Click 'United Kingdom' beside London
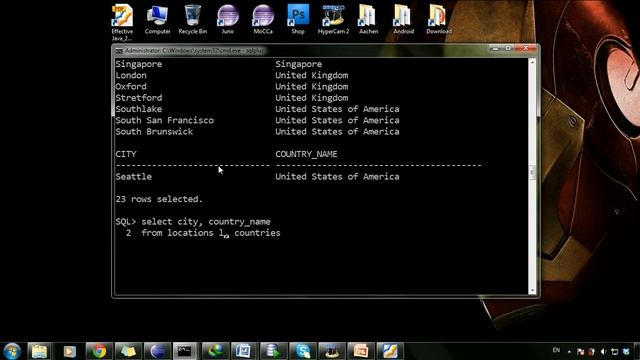The image size is (640, 360). coord(311,76)
